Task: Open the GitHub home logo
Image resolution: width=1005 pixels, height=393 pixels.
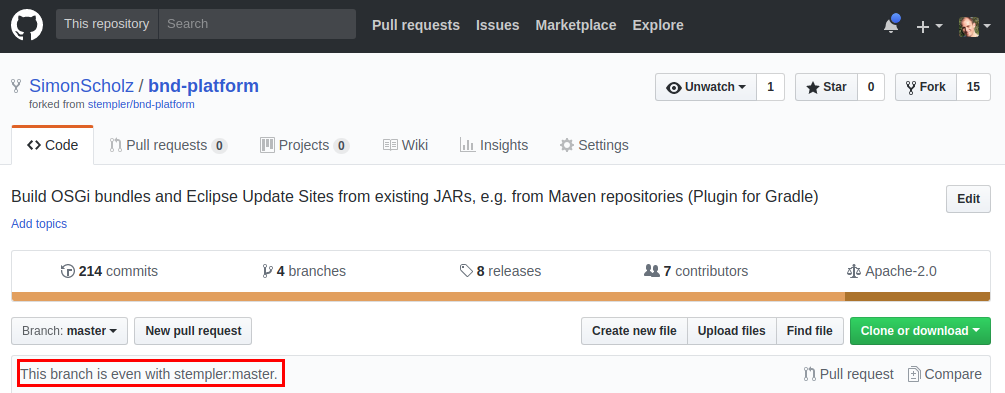Action: coord(27,25)
